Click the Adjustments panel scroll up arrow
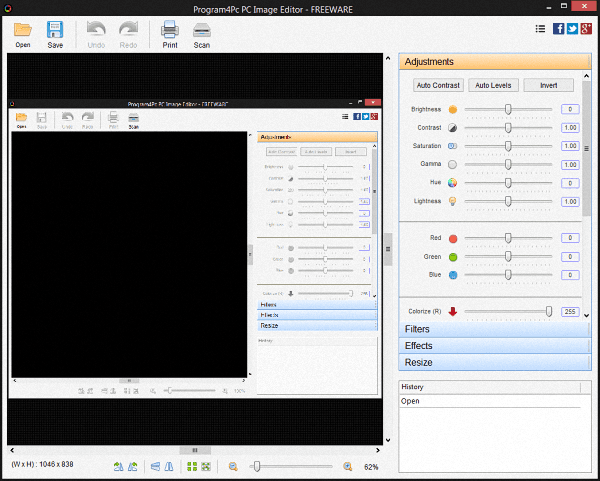Image resolution: width=600 pixels, height=481 pixels. 587,76
